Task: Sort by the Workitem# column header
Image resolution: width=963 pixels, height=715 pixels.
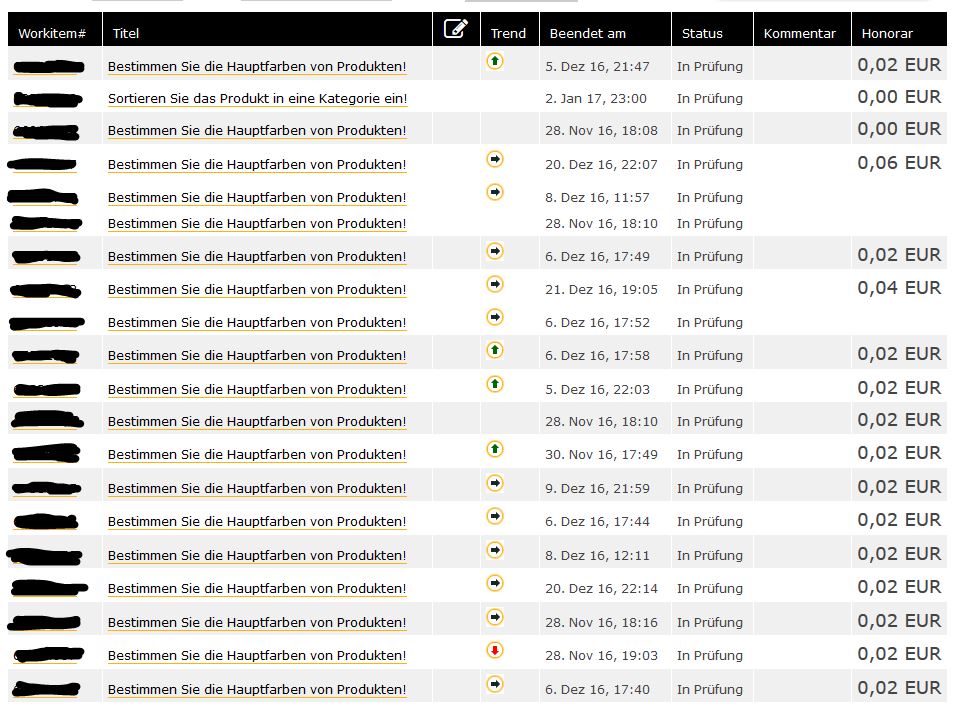Action: 52,33
